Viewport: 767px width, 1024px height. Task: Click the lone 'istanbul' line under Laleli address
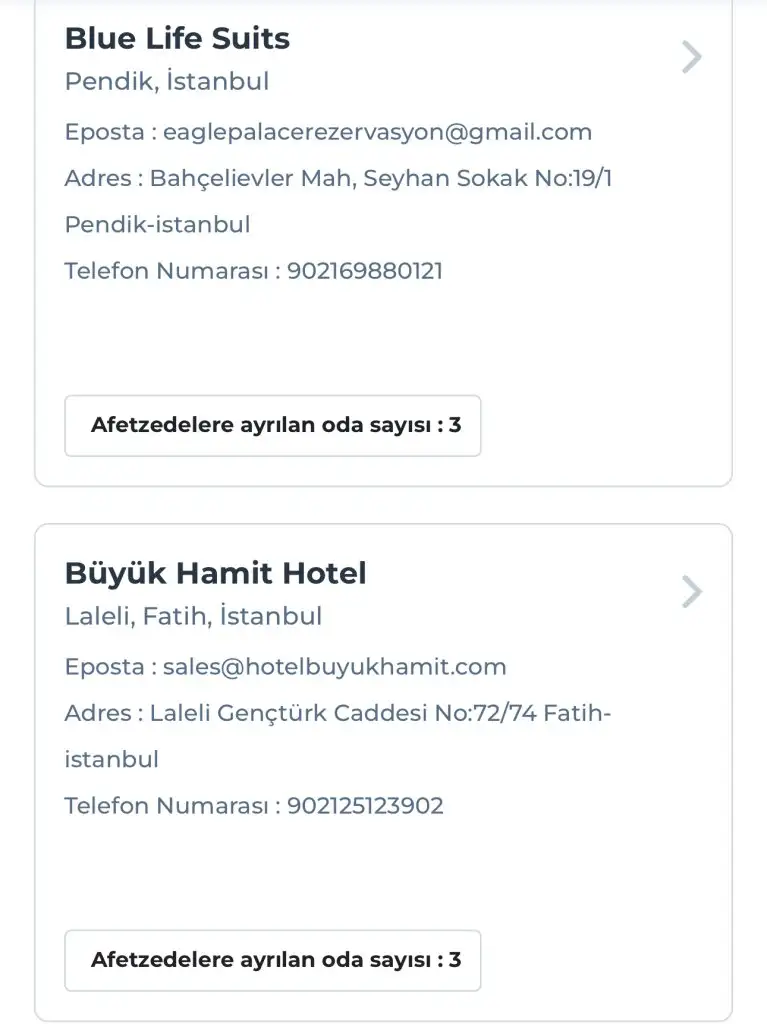(x=111, y=760)
